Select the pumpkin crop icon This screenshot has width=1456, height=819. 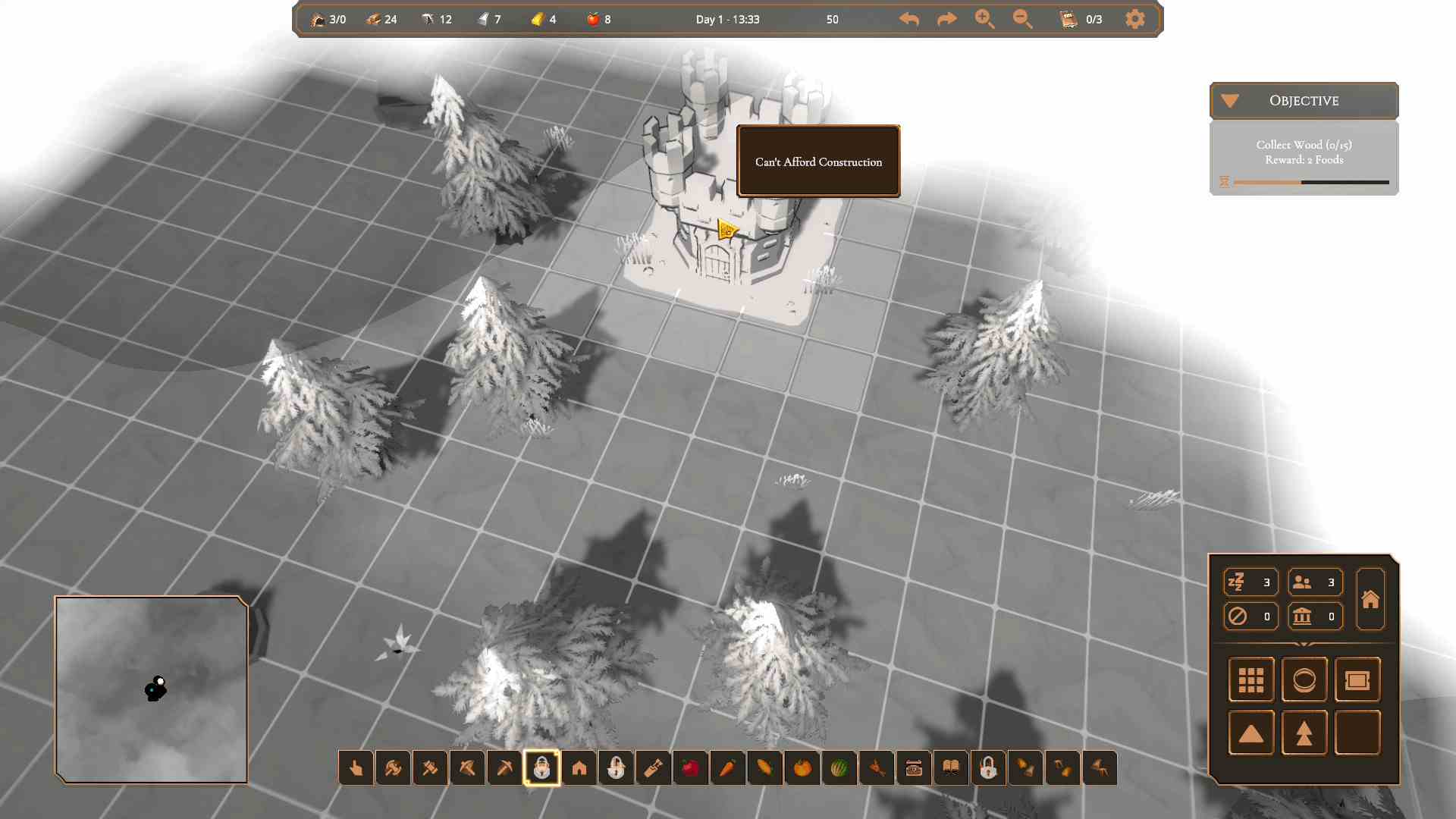point(802,768)
